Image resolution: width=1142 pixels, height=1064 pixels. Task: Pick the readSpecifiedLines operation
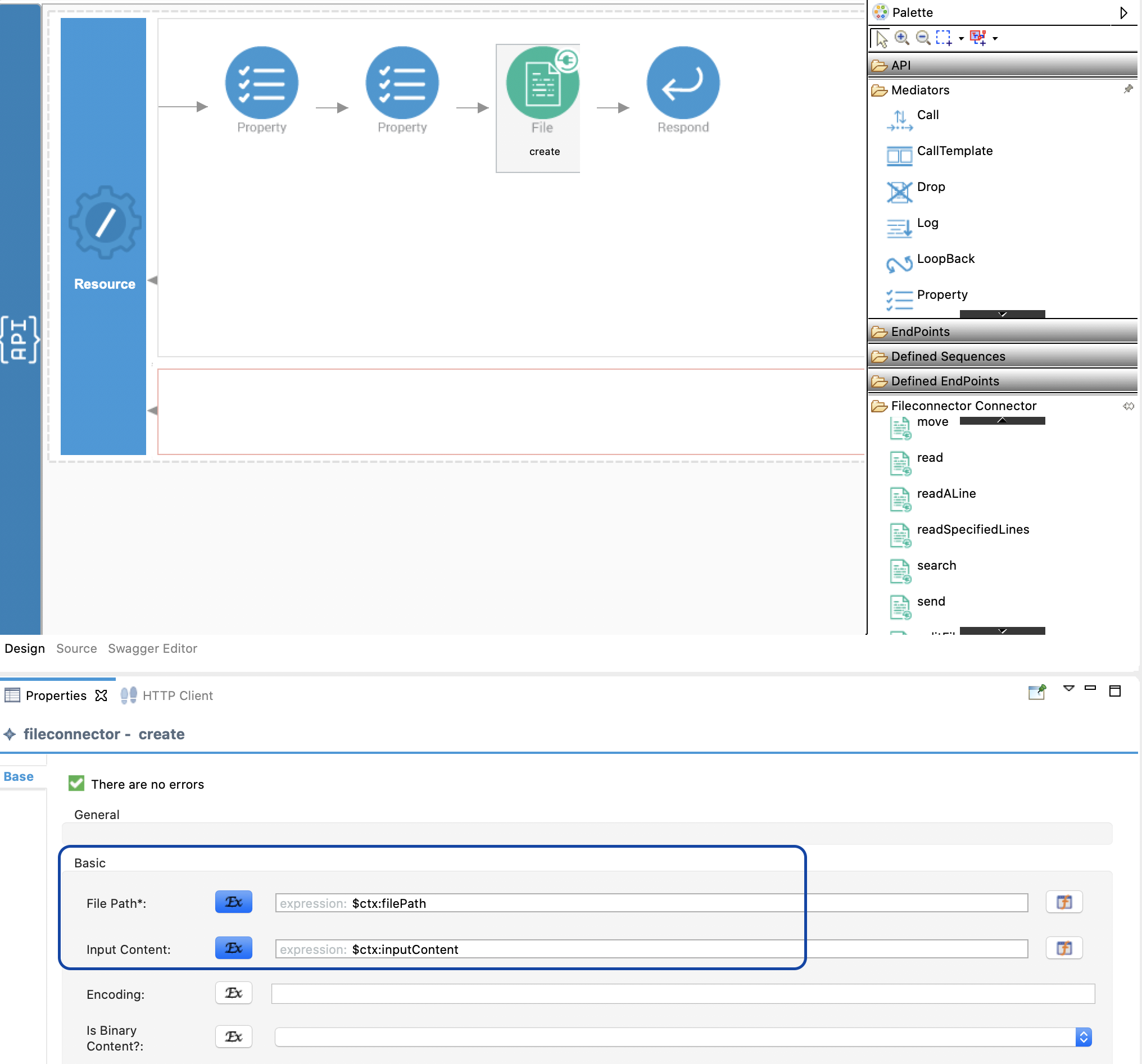(x=958, y=534)
